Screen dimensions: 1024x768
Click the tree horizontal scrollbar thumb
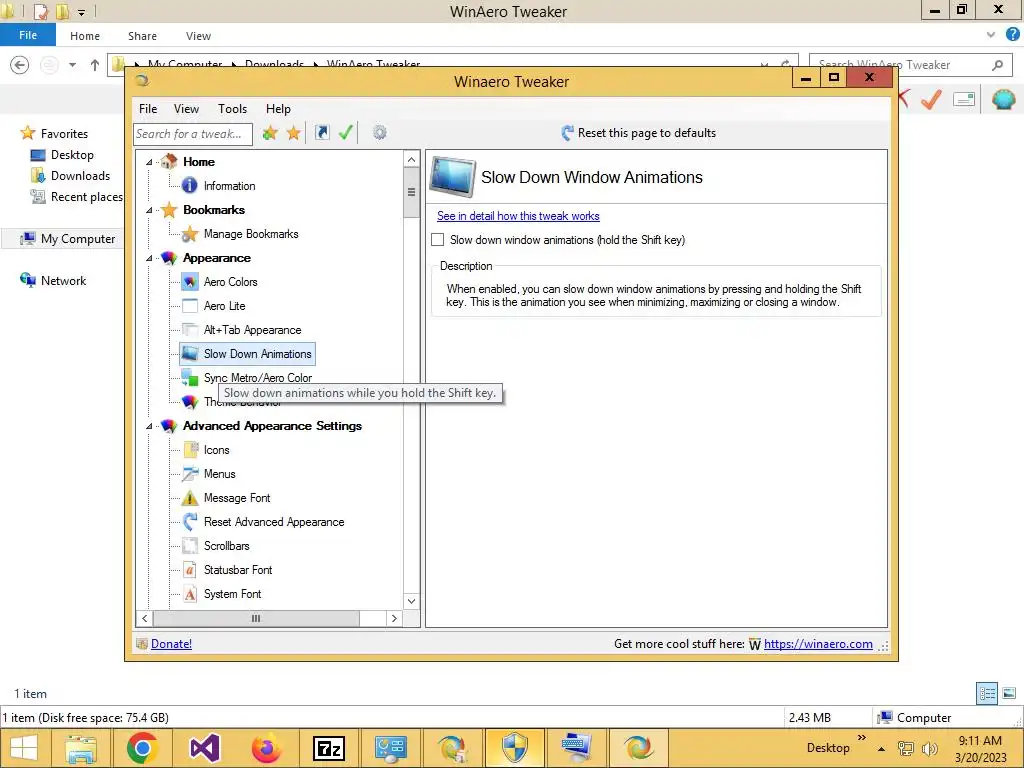[x=256, y=618]
